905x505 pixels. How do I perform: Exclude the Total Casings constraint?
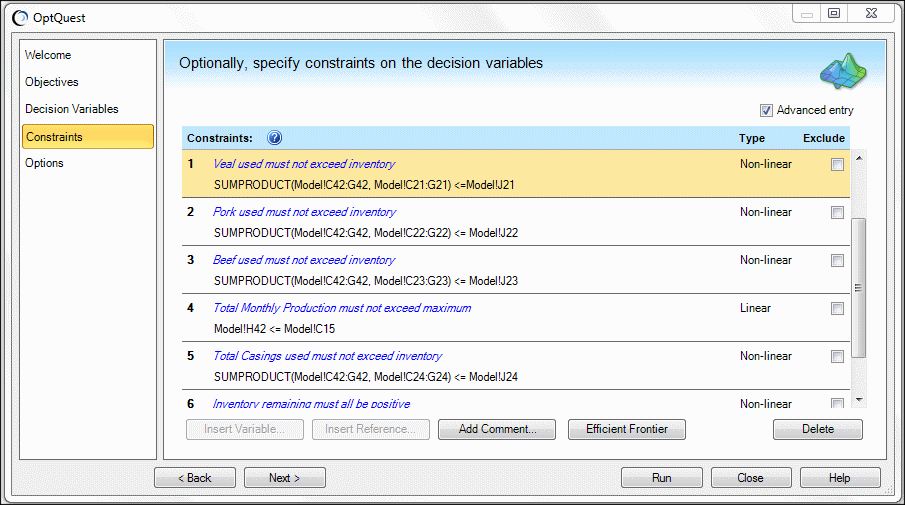pyautogui.click(x=837, y=356)
